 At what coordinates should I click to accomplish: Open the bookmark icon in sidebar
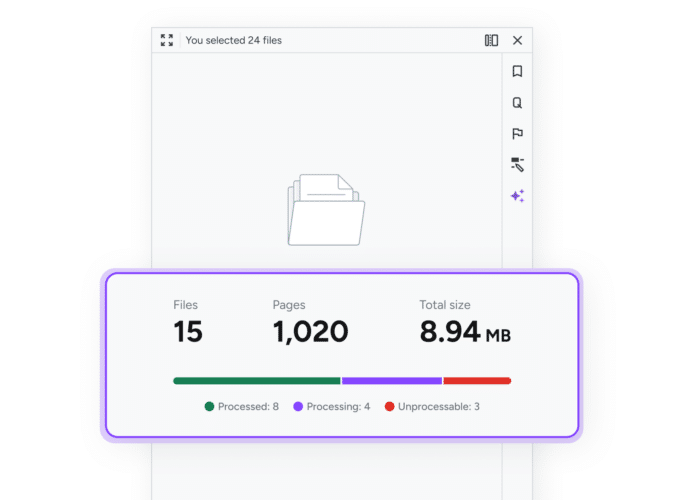[x=517, y=71]
